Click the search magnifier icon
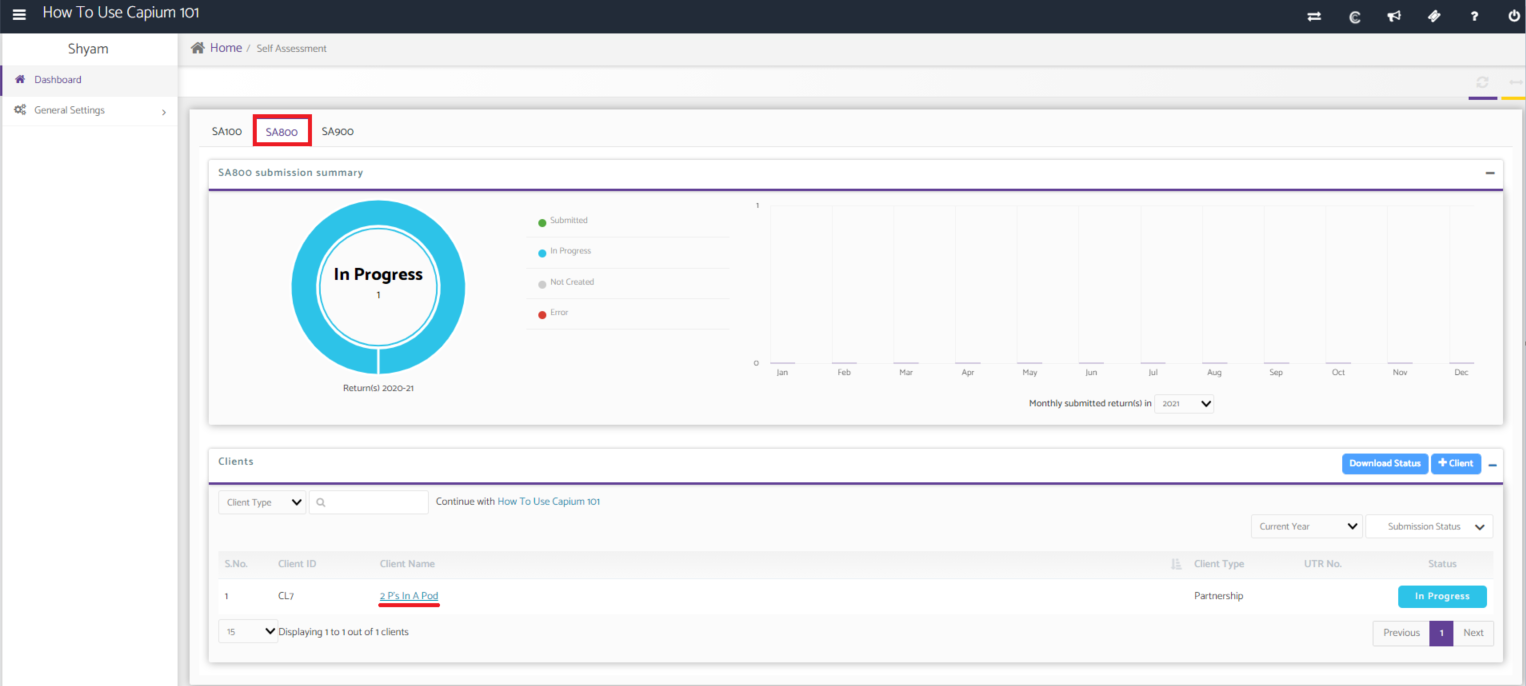The height and width of the screenshot is (686, 1526). click(321, 503)
